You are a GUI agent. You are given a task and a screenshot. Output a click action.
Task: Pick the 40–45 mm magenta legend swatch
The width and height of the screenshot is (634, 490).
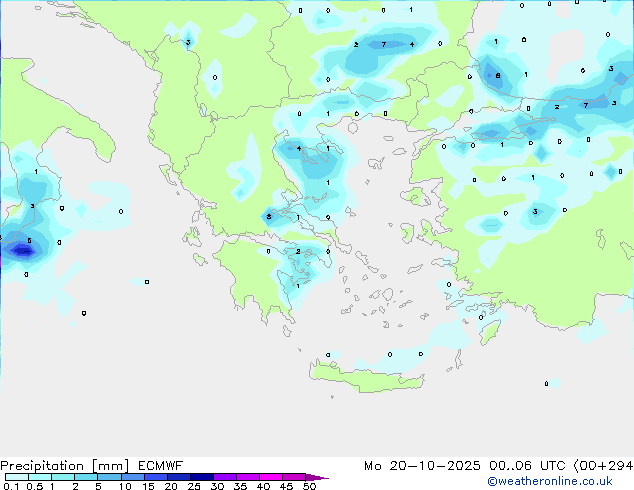[271, 477]
